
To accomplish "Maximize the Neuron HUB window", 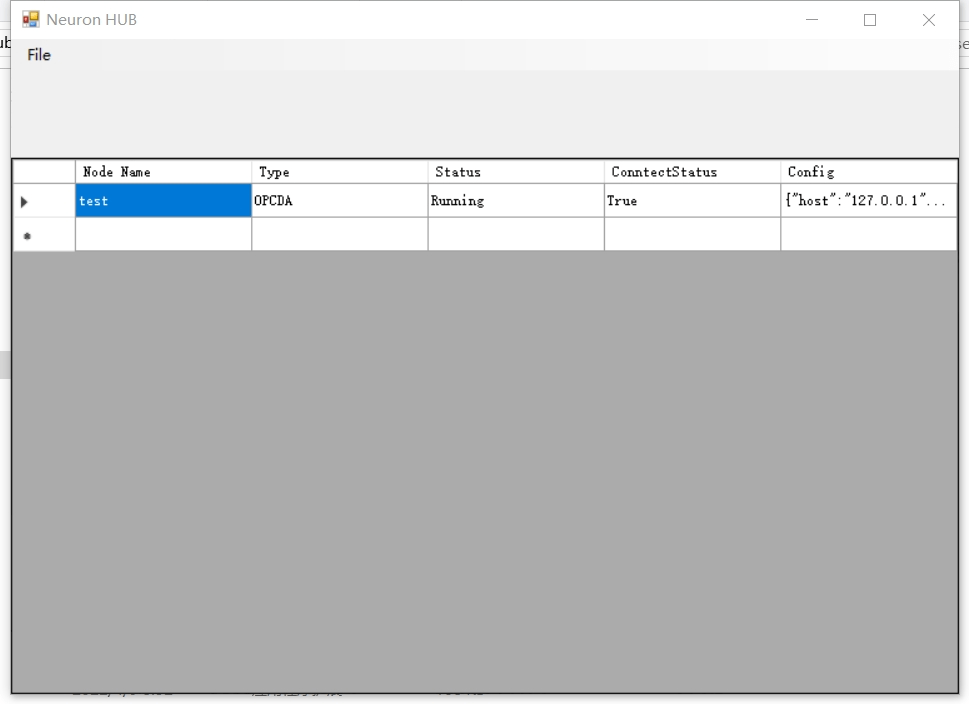I will (x=870, y=20).
